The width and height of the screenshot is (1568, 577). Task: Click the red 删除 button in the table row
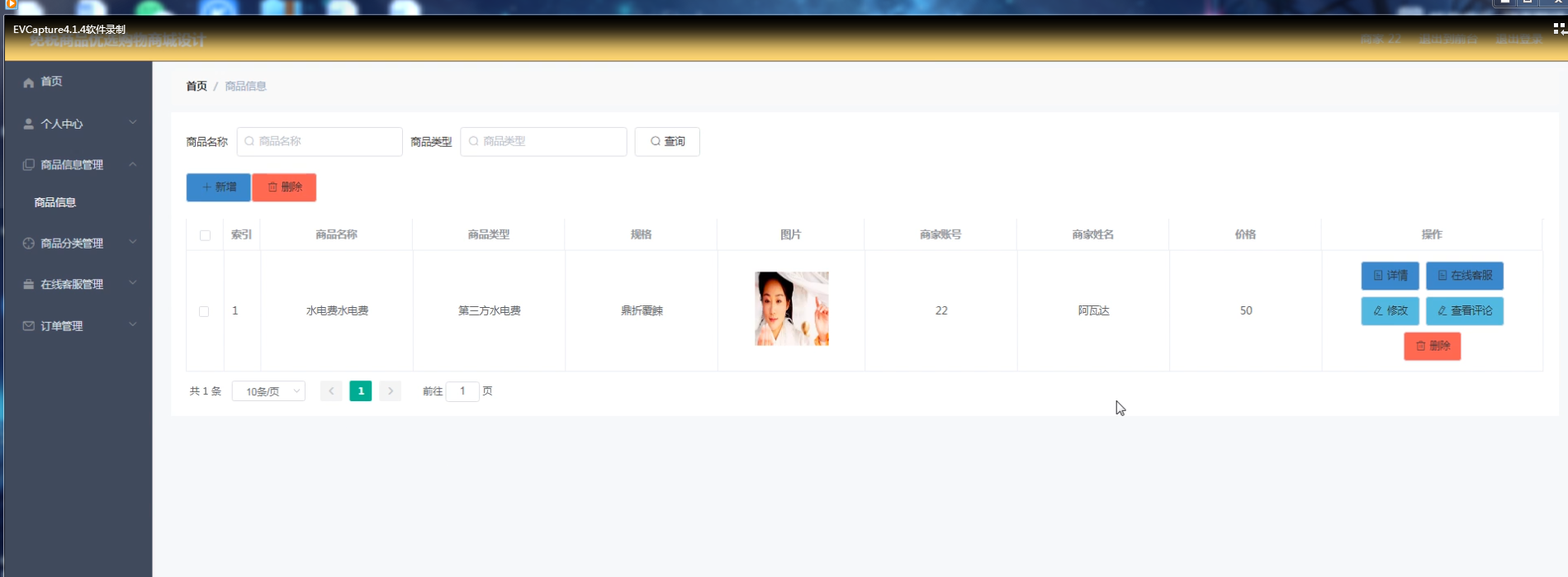pos(1433,347)
